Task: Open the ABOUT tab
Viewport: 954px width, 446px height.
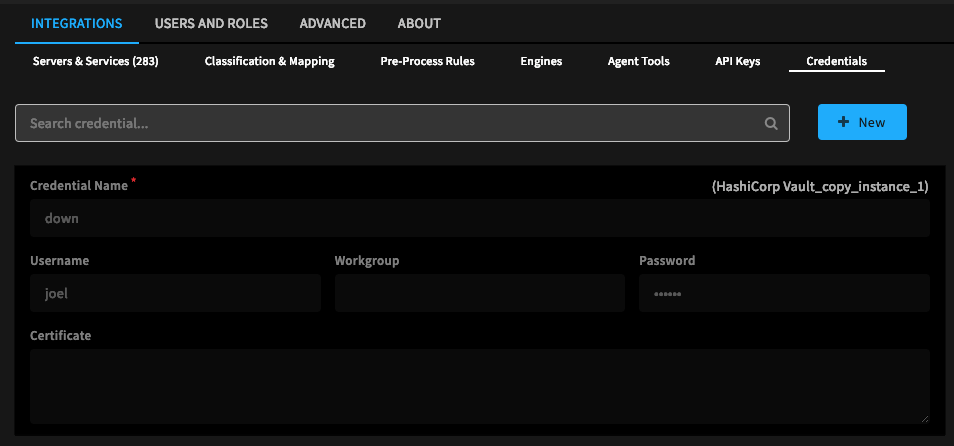Action: pyautogui.click(x=419, y=23)
